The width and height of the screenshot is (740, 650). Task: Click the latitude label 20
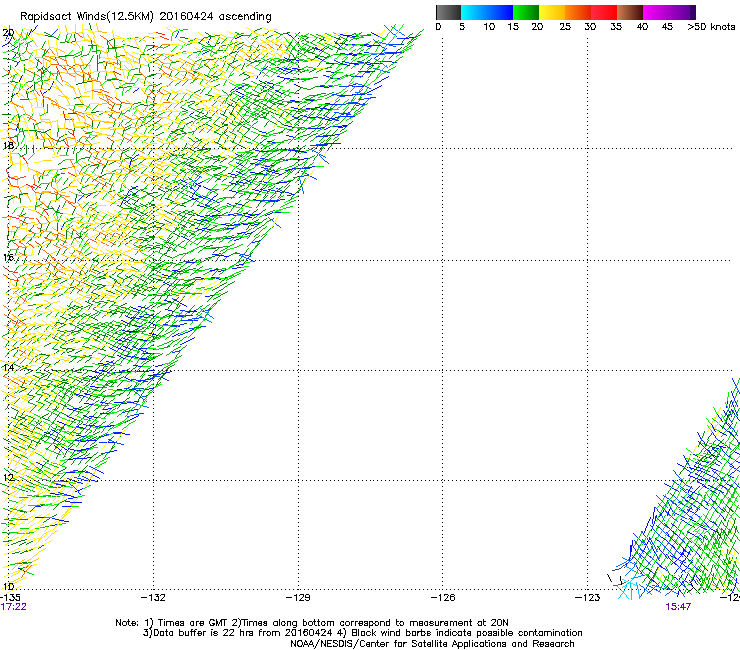click(8, 33)
